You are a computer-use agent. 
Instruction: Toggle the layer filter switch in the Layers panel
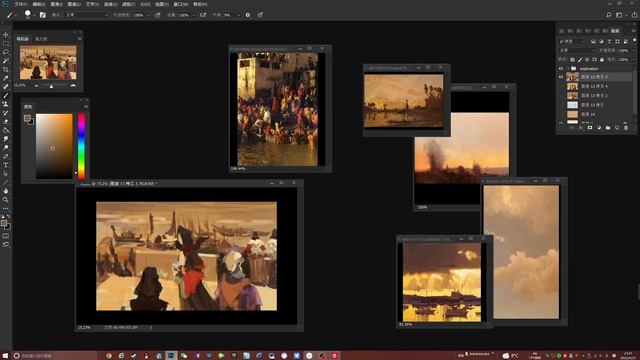coord(634,40)
